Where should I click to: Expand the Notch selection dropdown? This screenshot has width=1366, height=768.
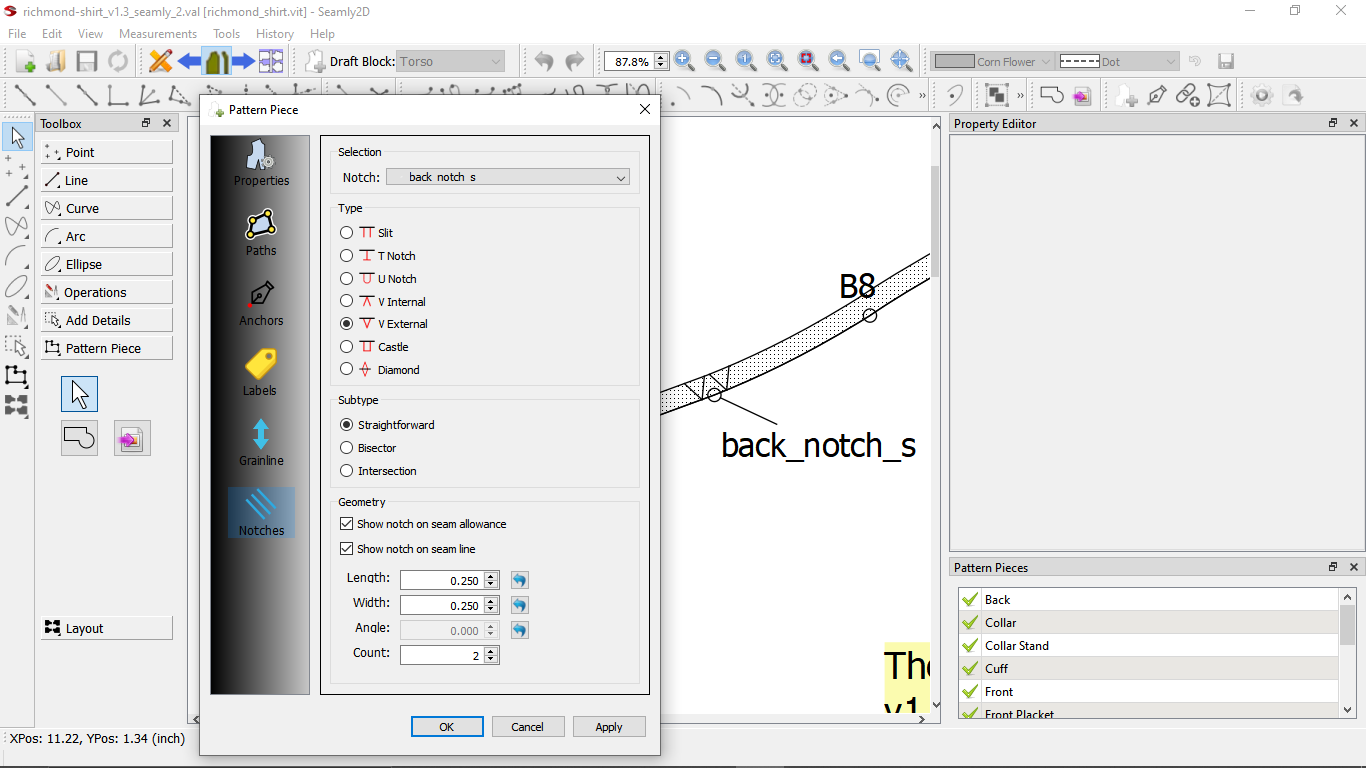point(508,177)
